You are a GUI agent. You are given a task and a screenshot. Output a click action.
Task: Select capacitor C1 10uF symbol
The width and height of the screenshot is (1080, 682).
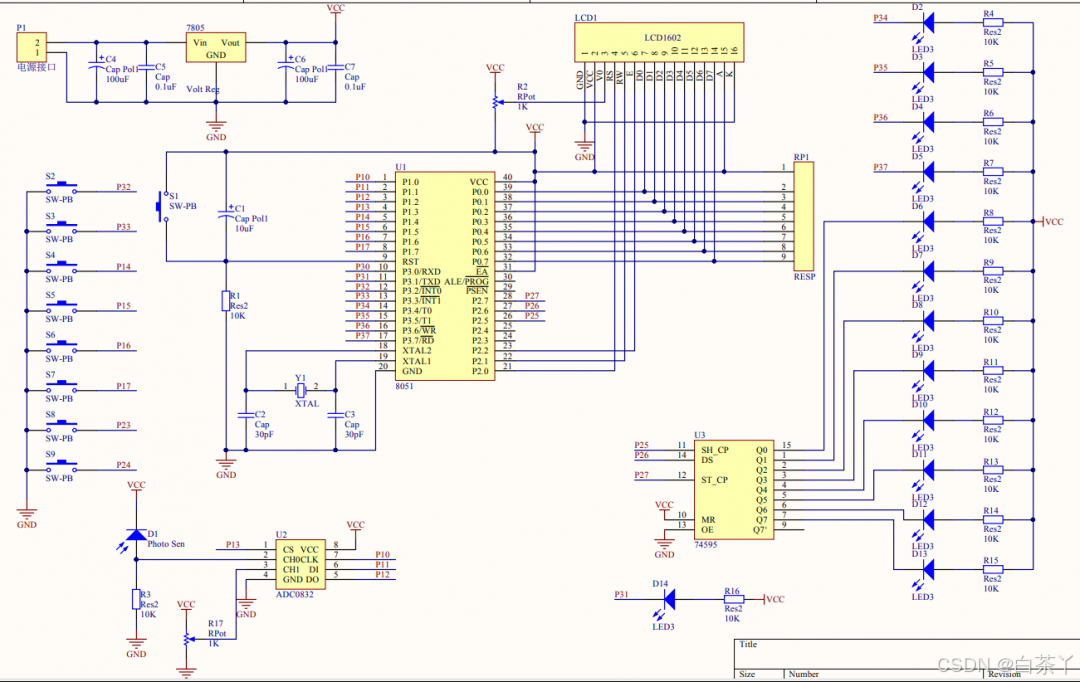click(226, 215)
